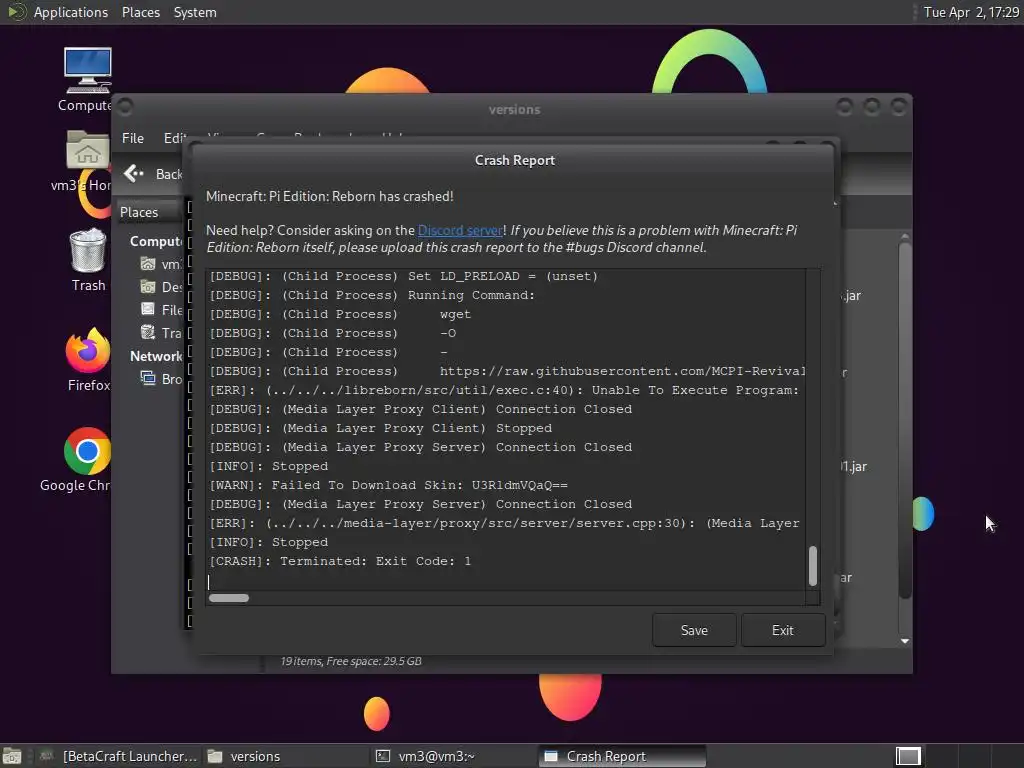
Task: Click the wget debug line
Action: coord(340,314)
